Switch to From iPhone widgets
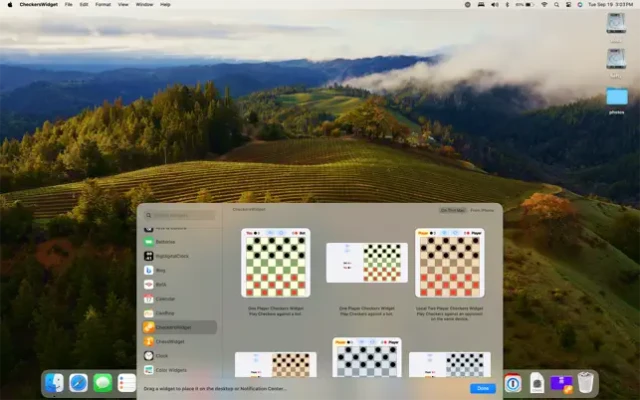The image size is (640, 400). (x=482, y=210)
